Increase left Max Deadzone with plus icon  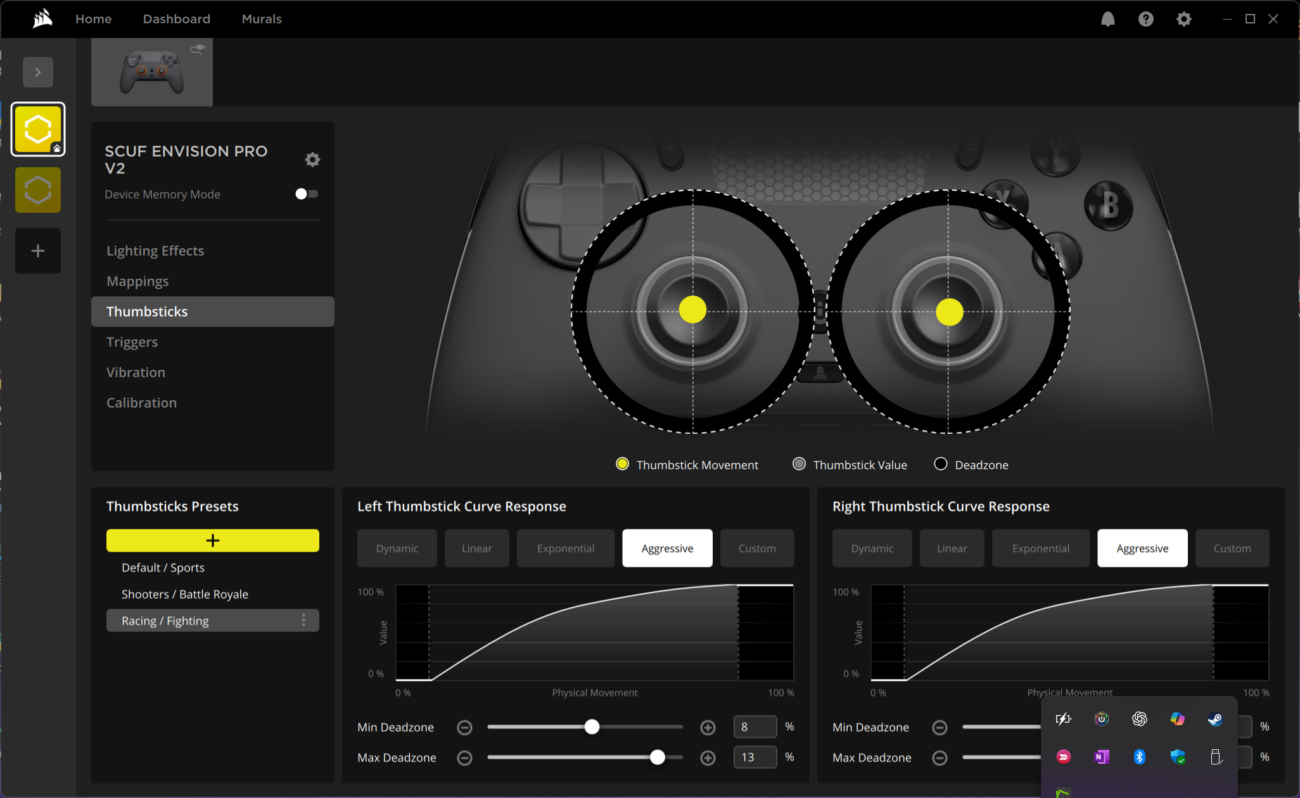coord(708,758)
